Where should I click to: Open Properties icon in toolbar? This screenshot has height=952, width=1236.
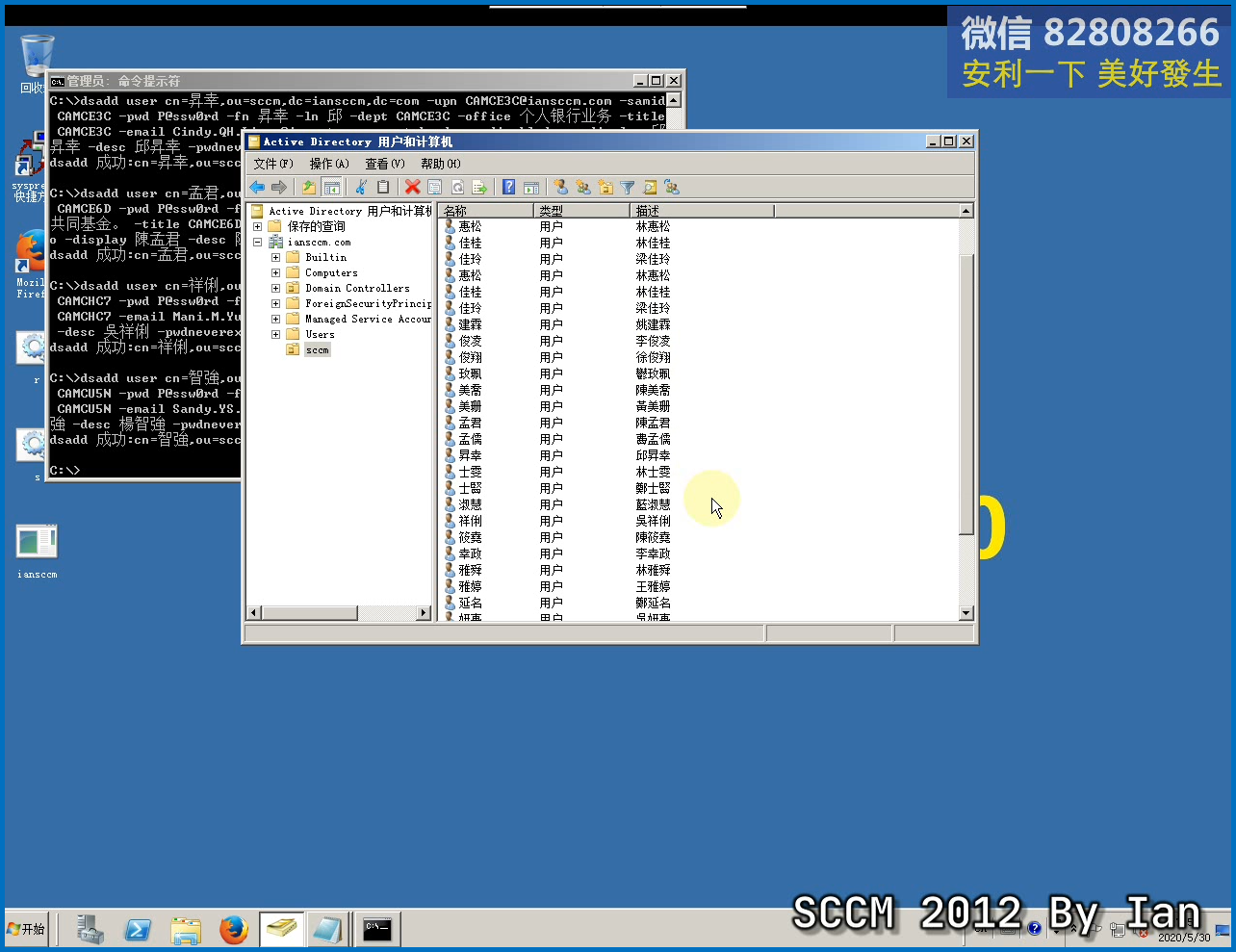click(x=435, y=188)
